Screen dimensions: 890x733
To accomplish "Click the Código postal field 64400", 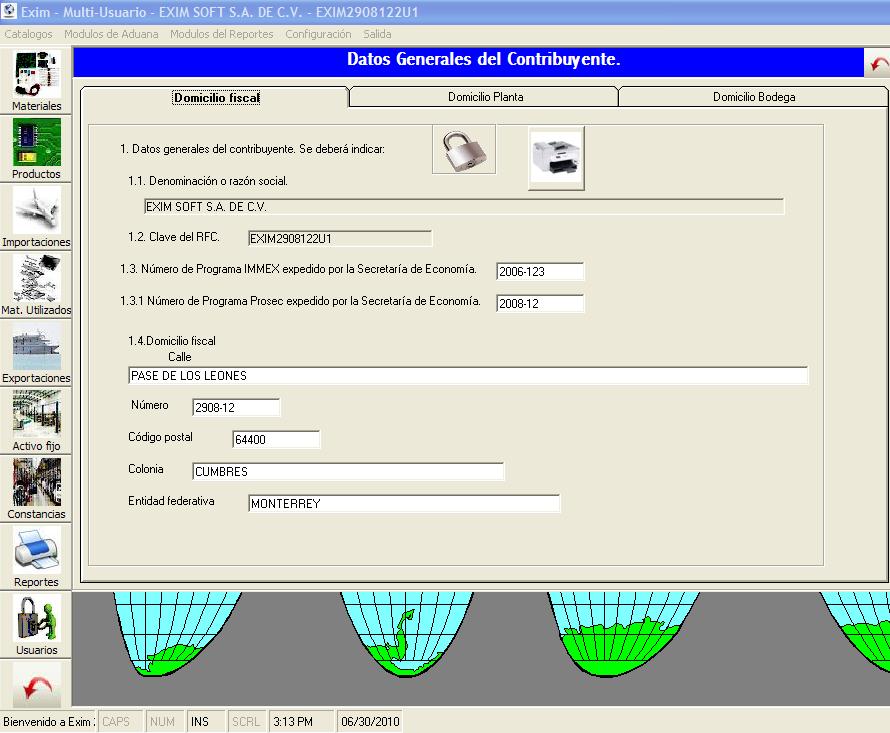I will coord(276,439).
